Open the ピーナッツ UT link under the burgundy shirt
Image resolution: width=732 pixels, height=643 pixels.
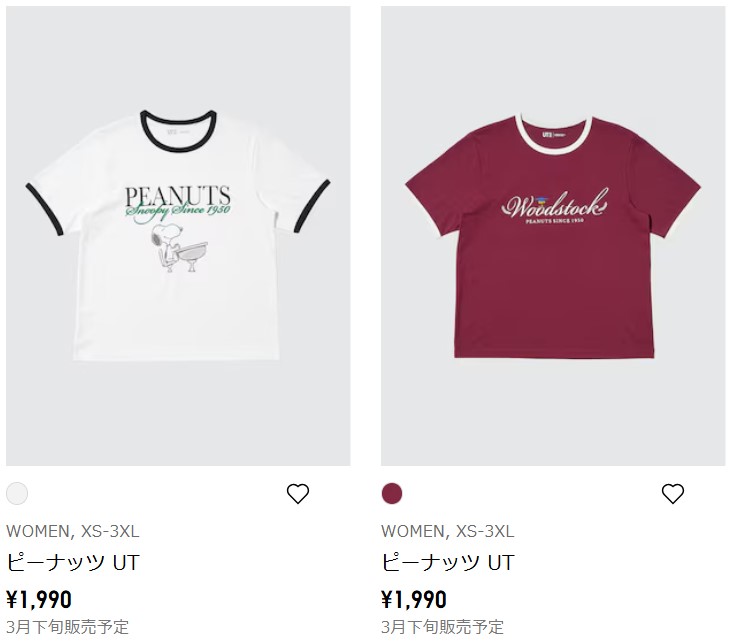tap(448, 562)
